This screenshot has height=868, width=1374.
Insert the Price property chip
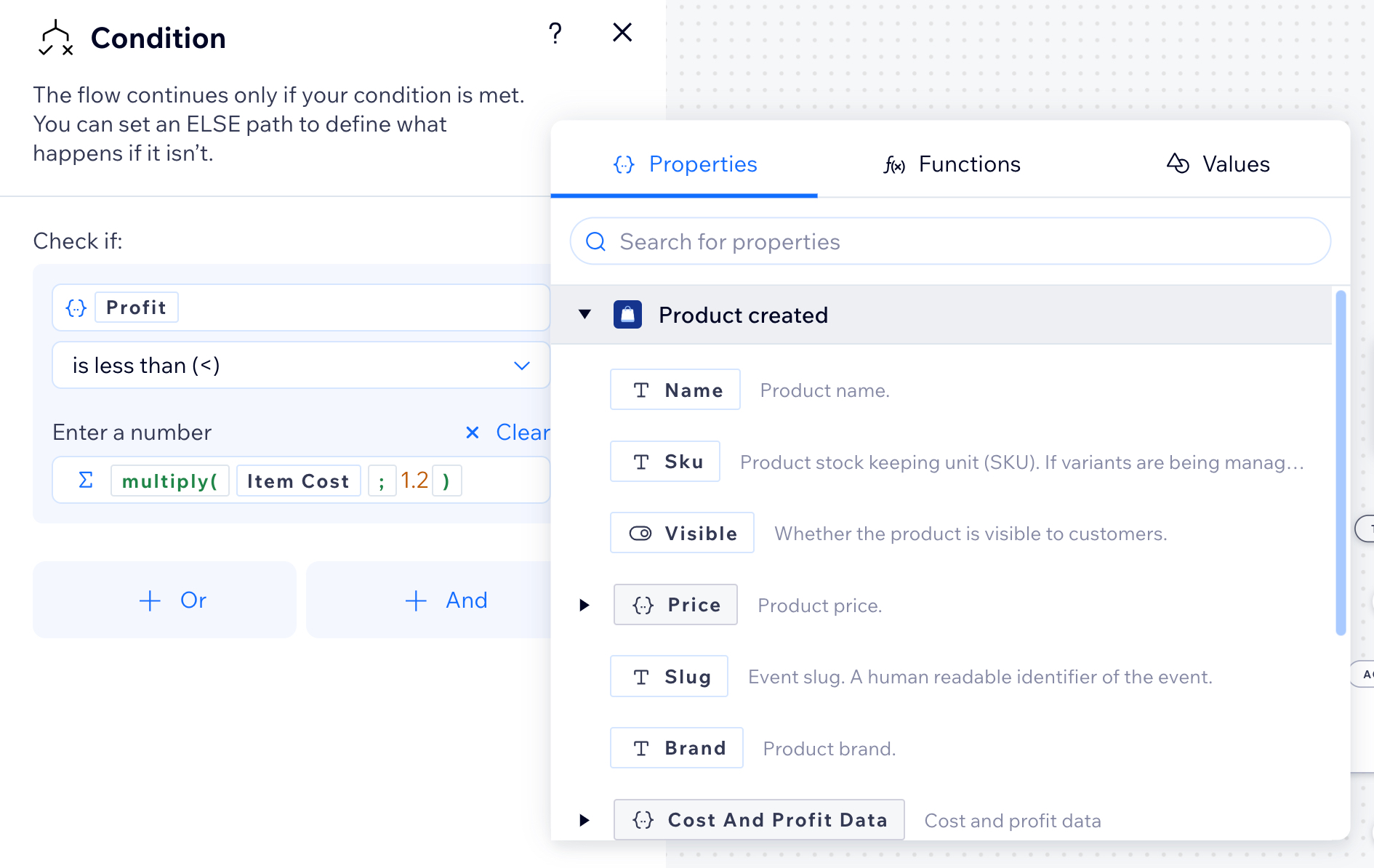(675, 605)
